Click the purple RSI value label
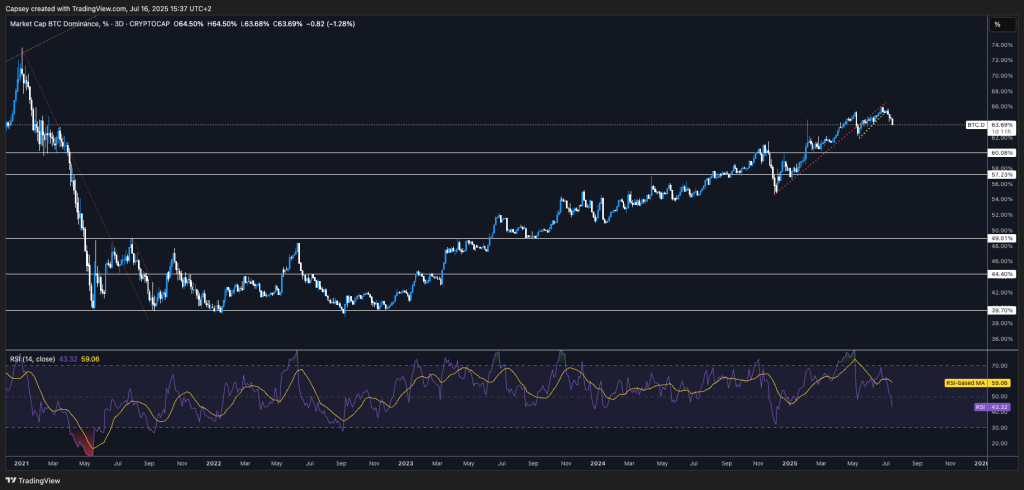This screenshot has height=490, width=1024. [980, 407]
